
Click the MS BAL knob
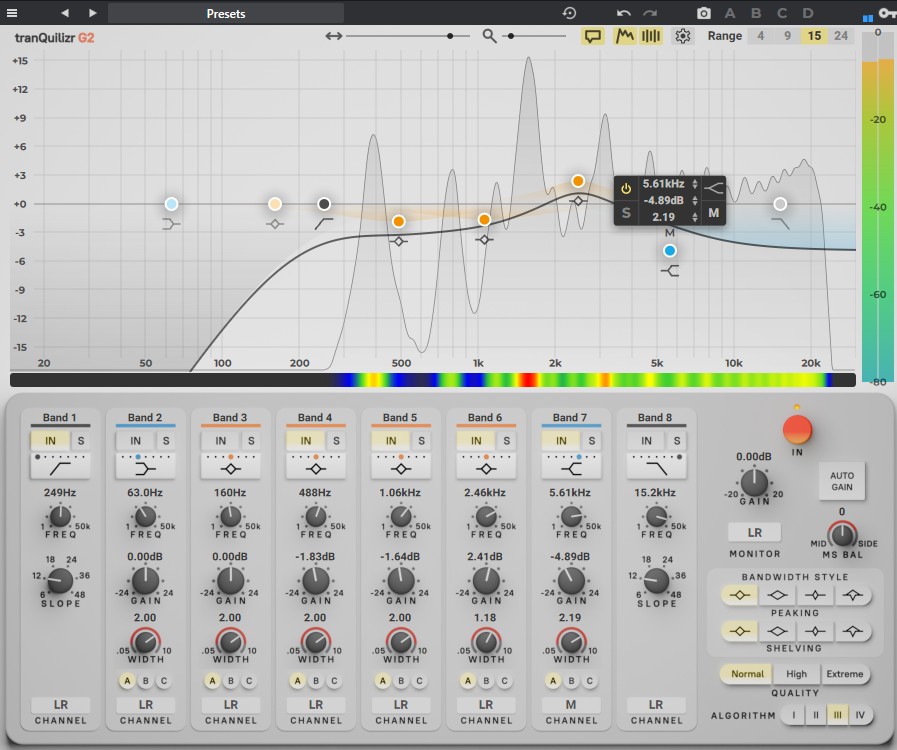coord(842,534)
